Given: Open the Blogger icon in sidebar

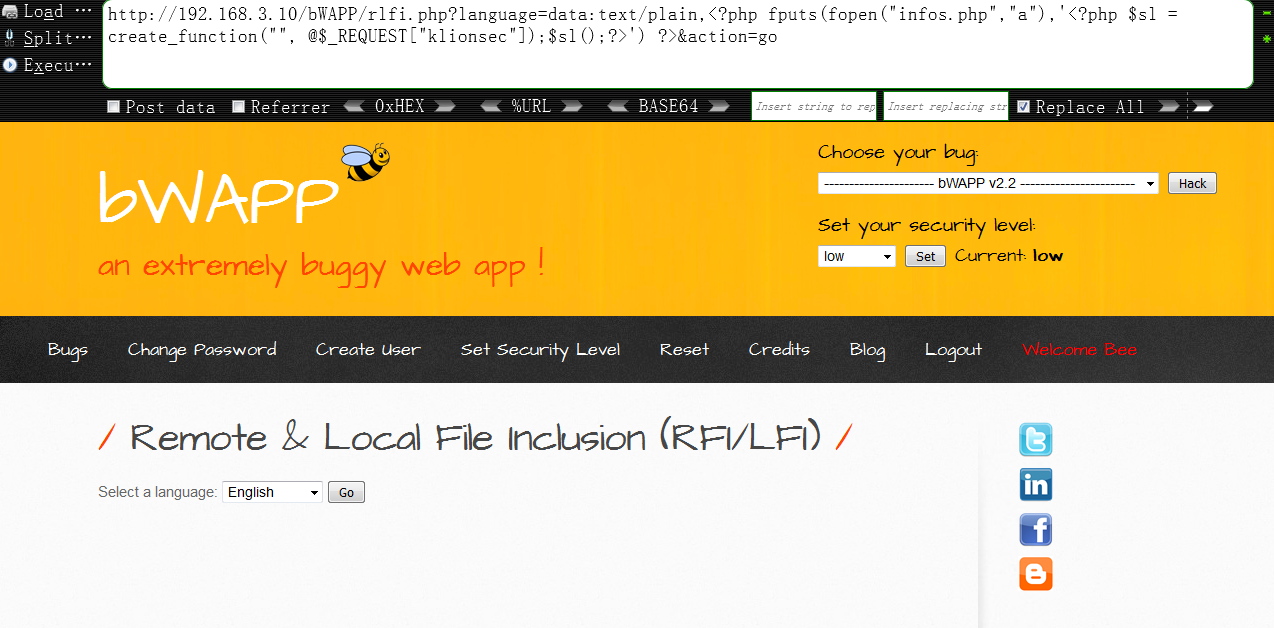Looking at the screenshot, I should (1035, 574).
